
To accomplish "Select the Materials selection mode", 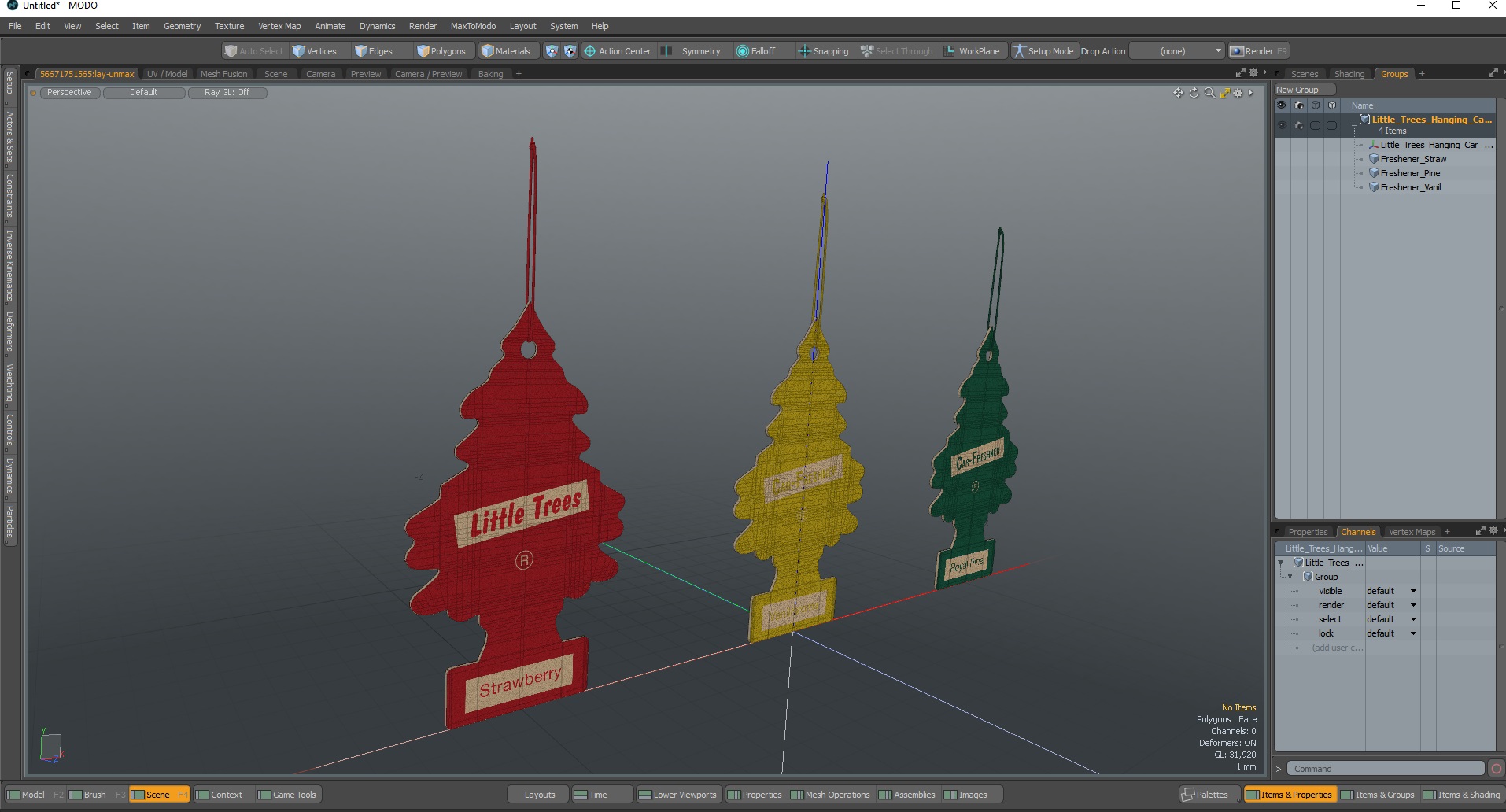I will pyautogui.click(x=507, y=51).
